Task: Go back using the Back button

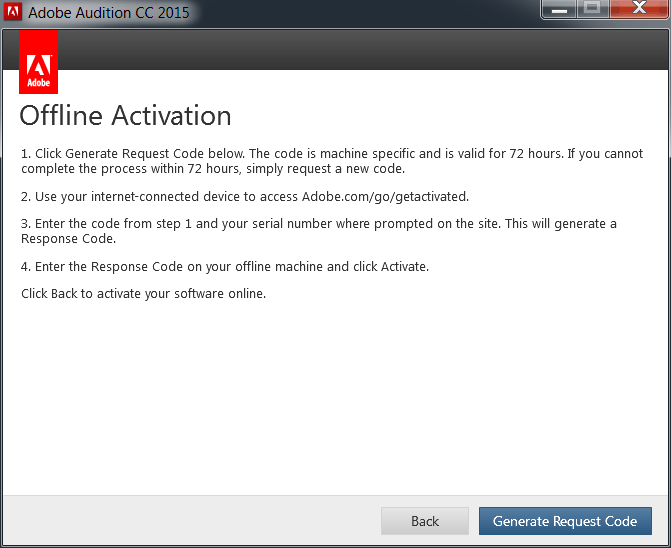Action: 425,521
